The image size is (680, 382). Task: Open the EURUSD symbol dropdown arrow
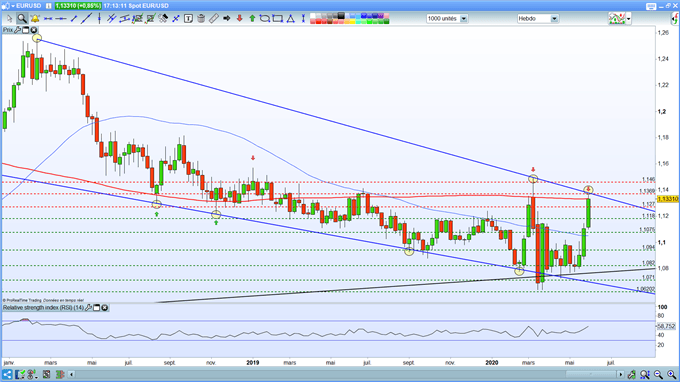point(13,6)
